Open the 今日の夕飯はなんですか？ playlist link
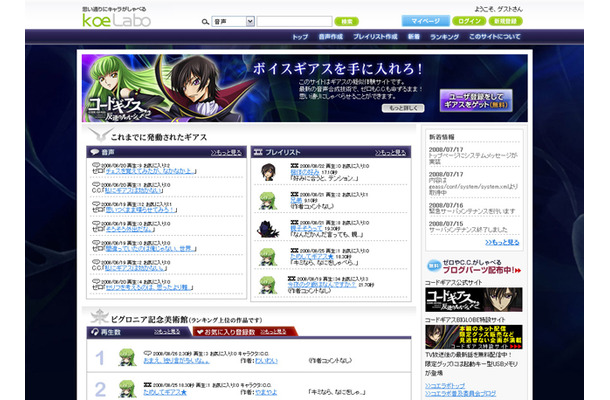Image resolution: width=610 pixels, height=400 pixels. 322,285
